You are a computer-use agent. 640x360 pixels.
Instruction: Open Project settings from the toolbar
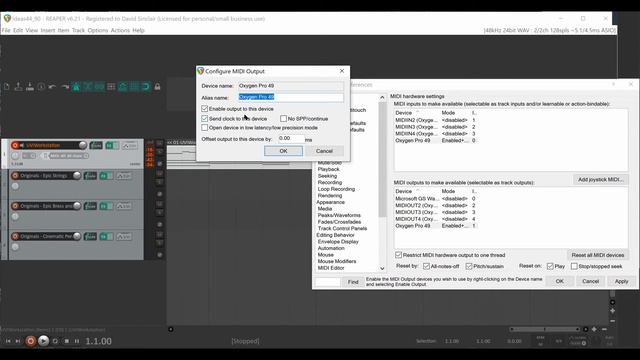41,87
